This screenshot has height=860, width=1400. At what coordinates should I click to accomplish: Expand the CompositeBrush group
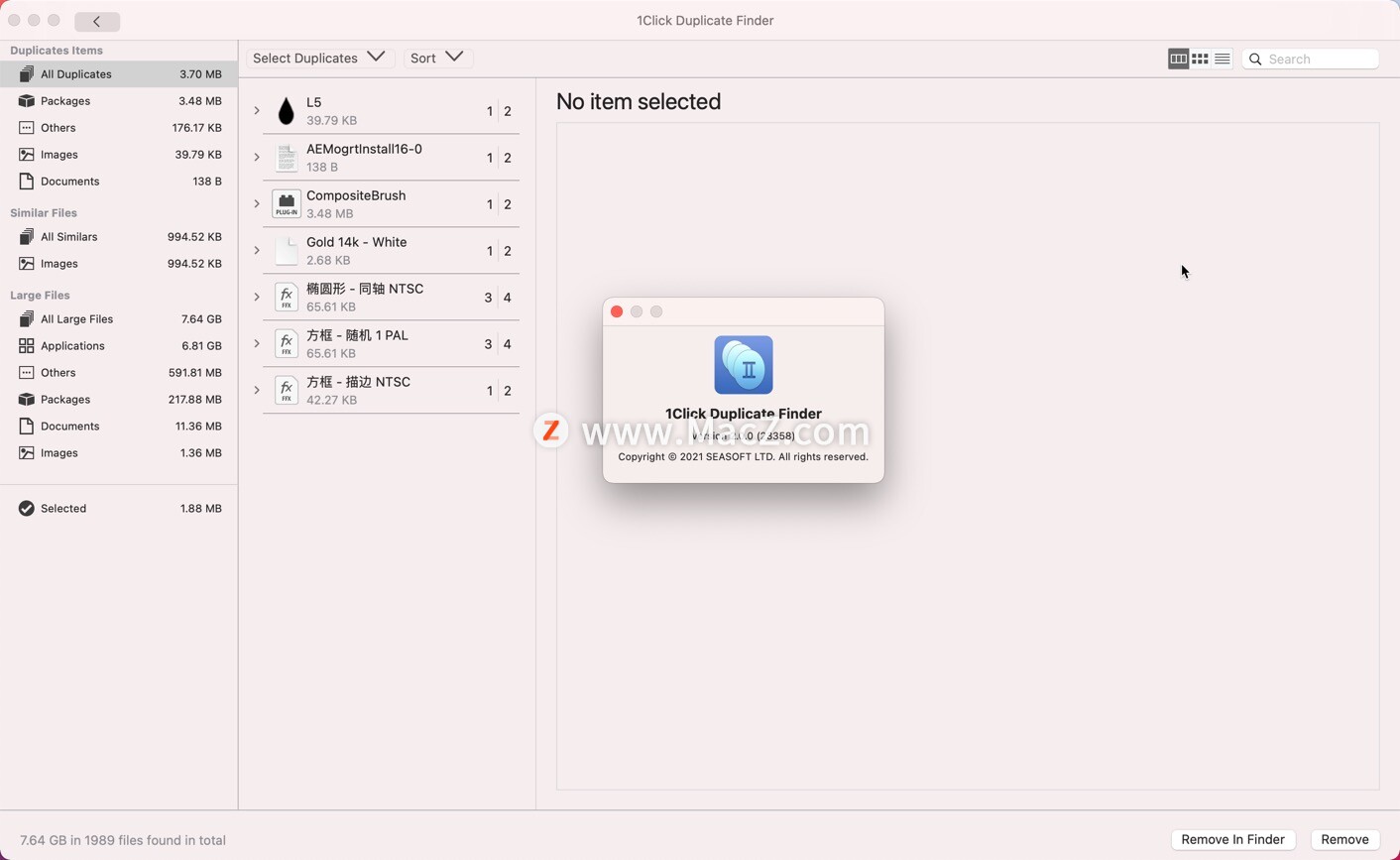coord(257,204)
